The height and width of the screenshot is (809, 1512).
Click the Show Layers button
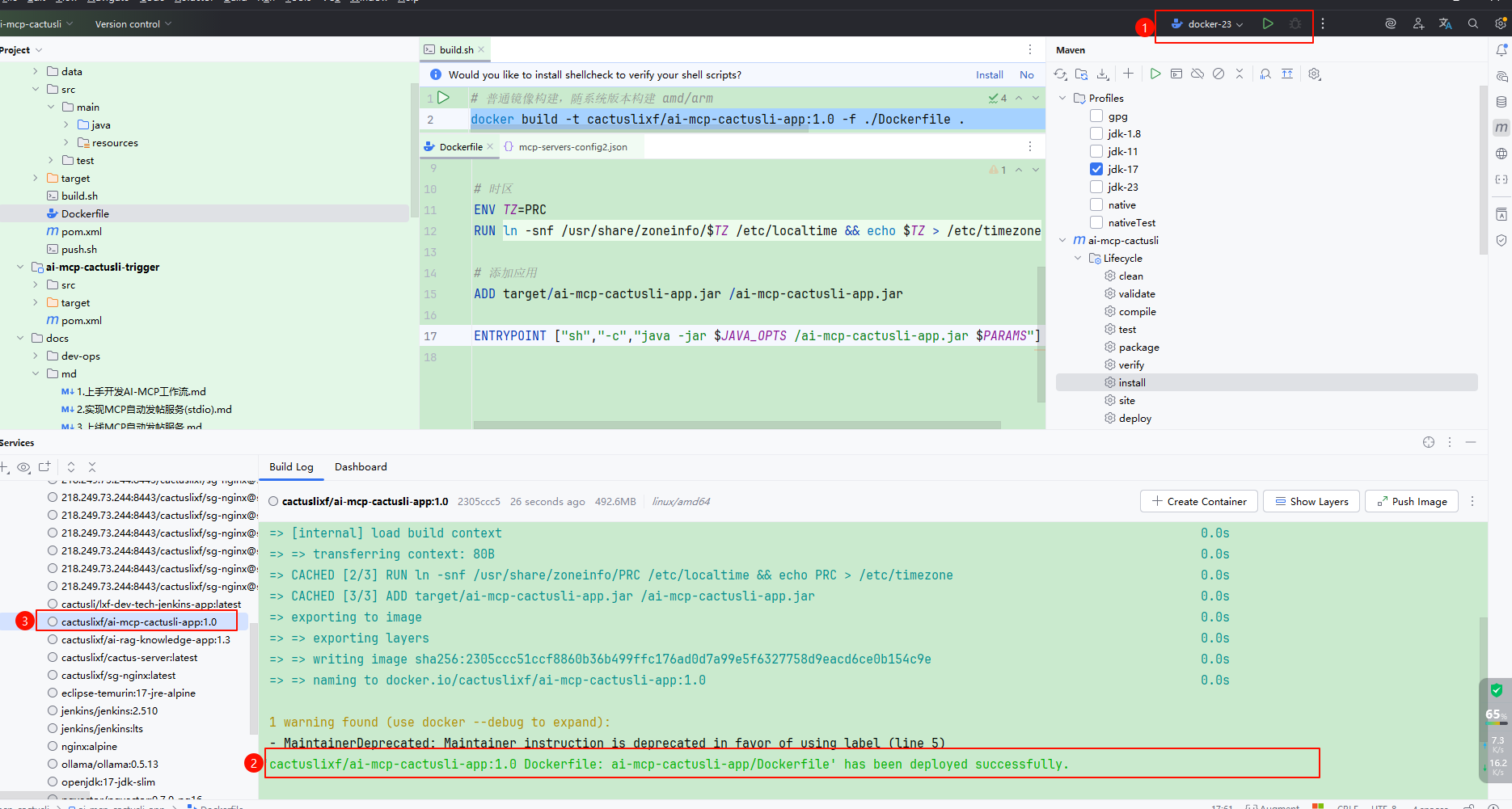coord(1311,501)
